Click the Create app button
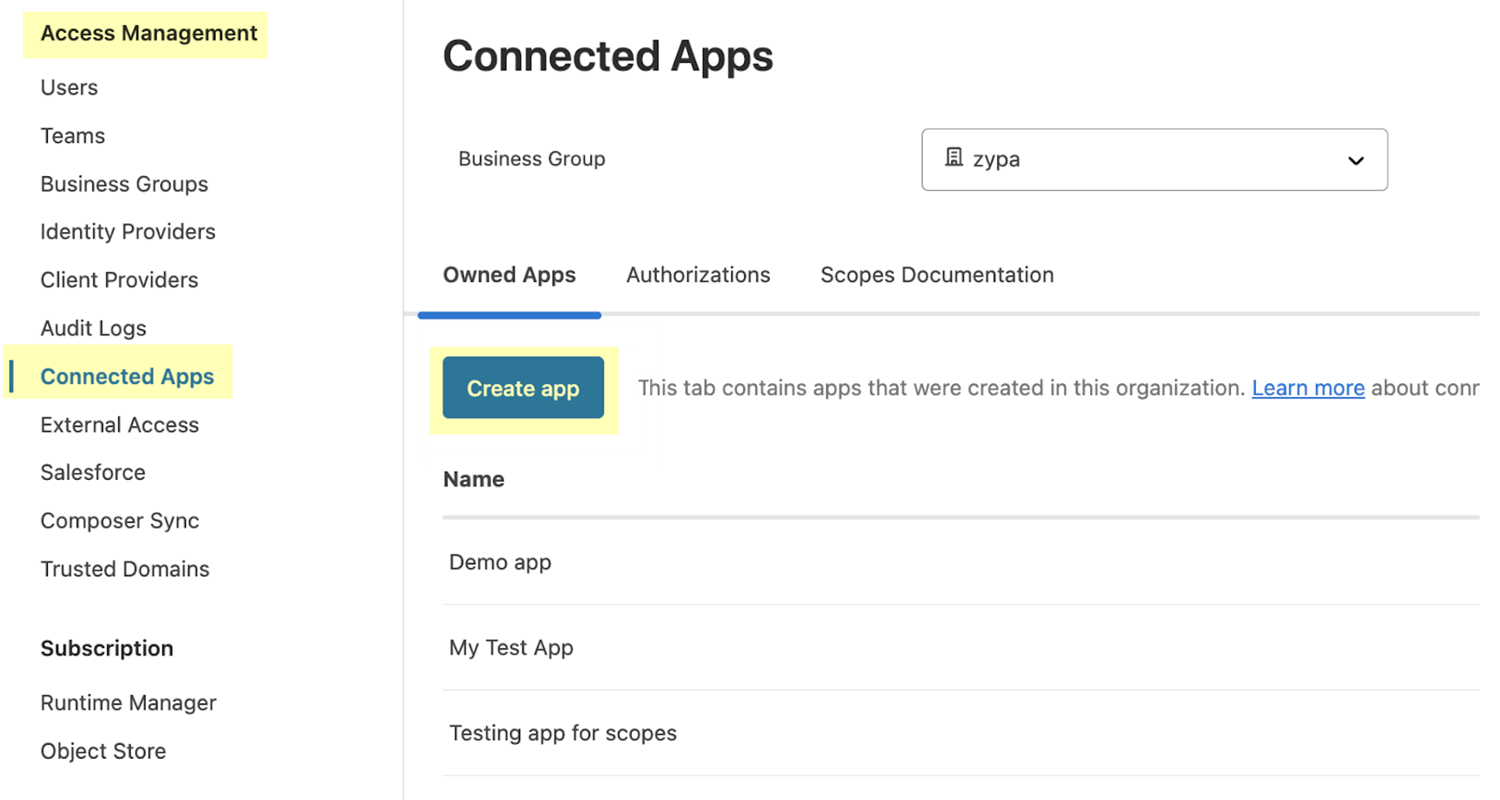This screenshot has height=800, width=1500. [523, 388]
